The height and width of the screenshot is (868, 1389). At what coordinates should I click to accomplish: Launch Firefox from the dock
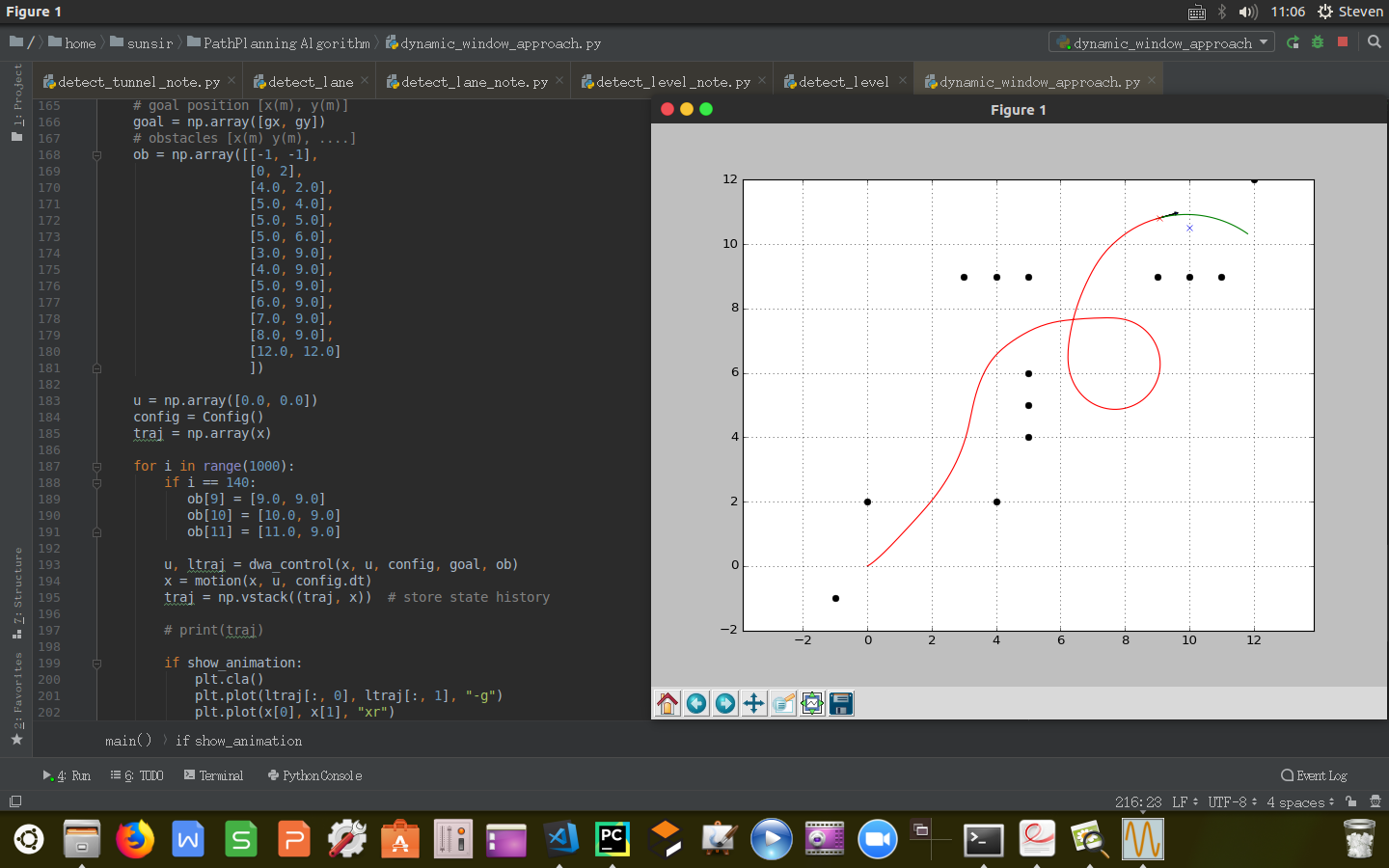[135, 839]
